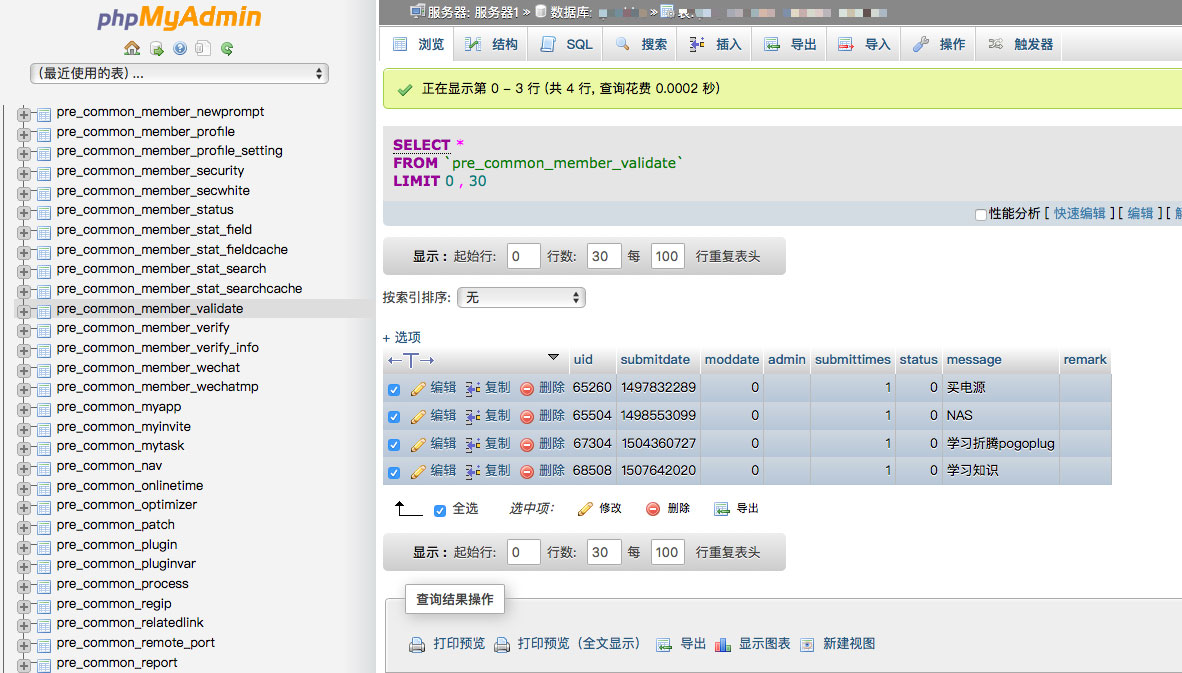Open the 操作 operations tab

point(939,44)
